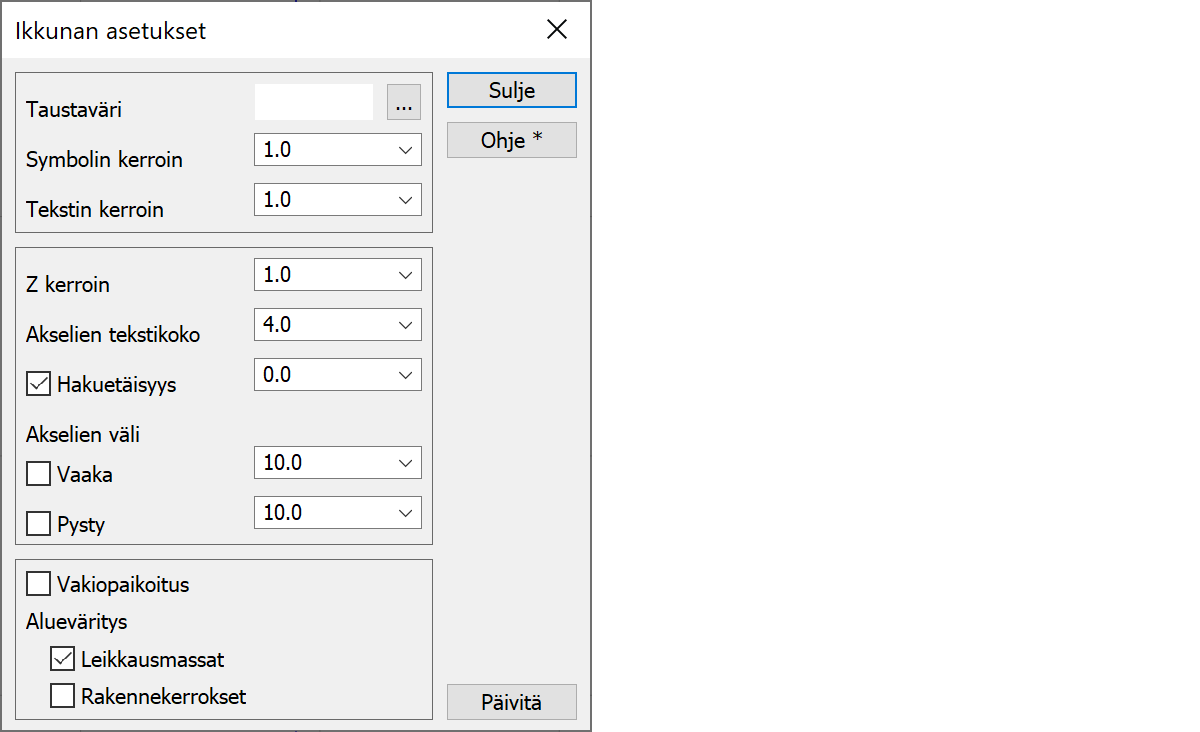Check the Rakennekerrokset checkbox

pyautogui.click(x=63, y=696)
